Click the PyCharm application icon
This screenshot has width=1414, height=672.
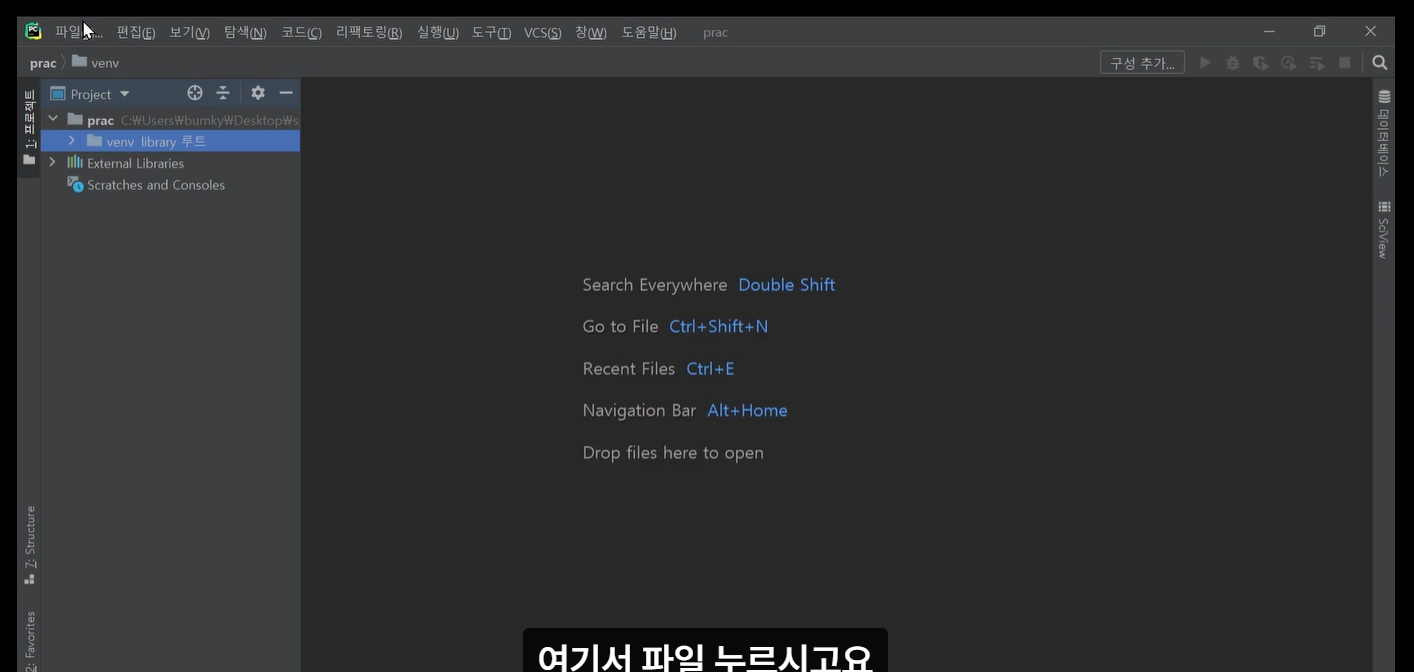click(x=33, y=31)
